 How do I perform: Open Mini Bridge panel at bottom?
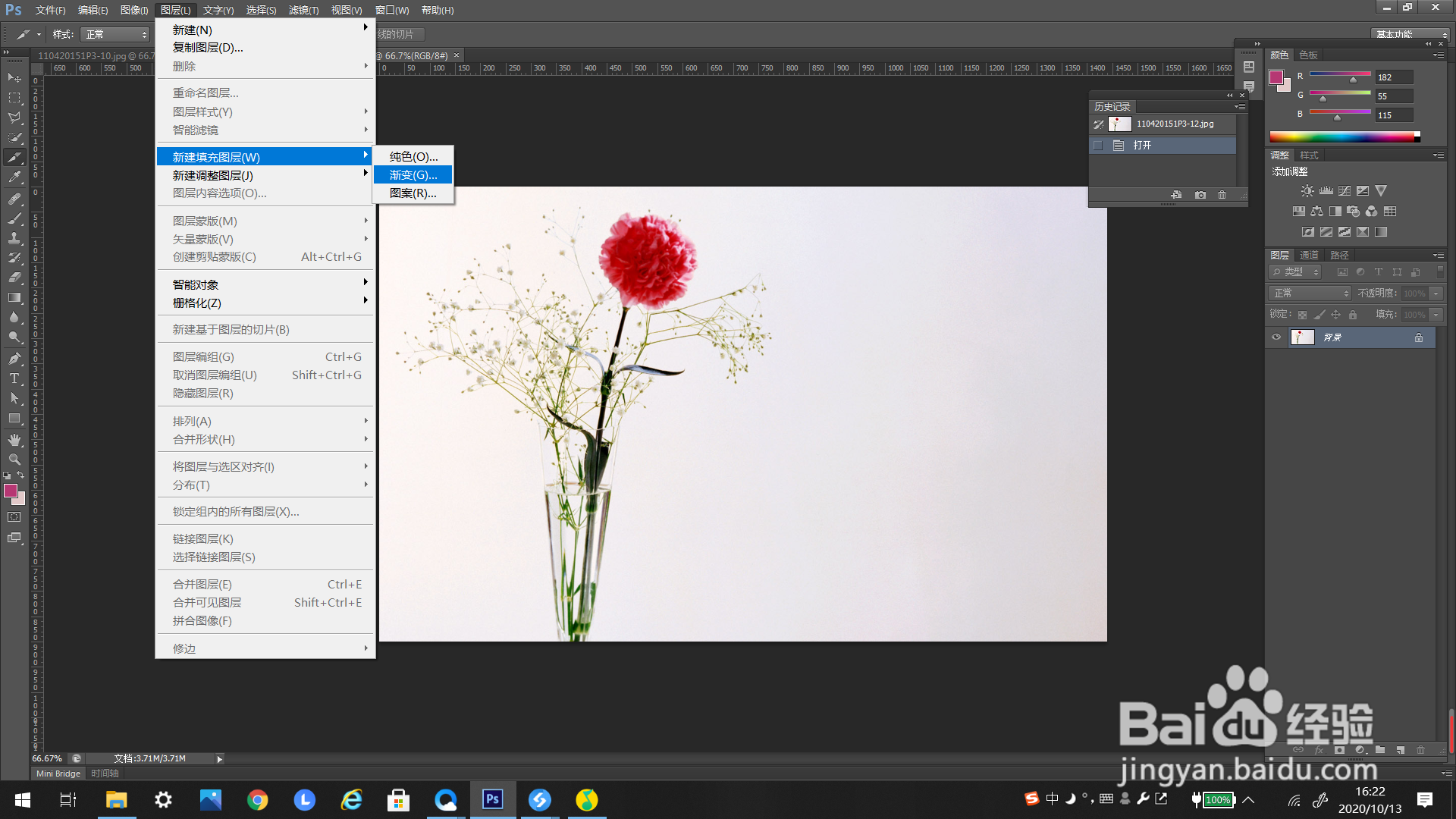(58, 773)
